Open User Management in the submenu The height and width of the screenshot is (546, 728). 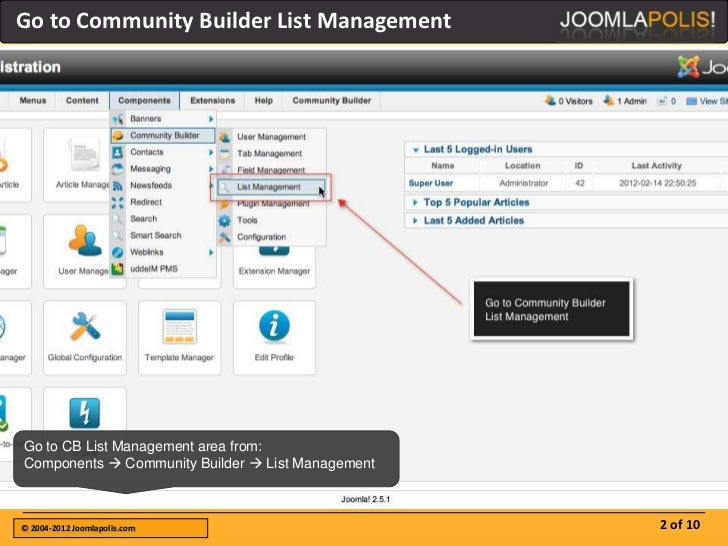click(272, 137)
